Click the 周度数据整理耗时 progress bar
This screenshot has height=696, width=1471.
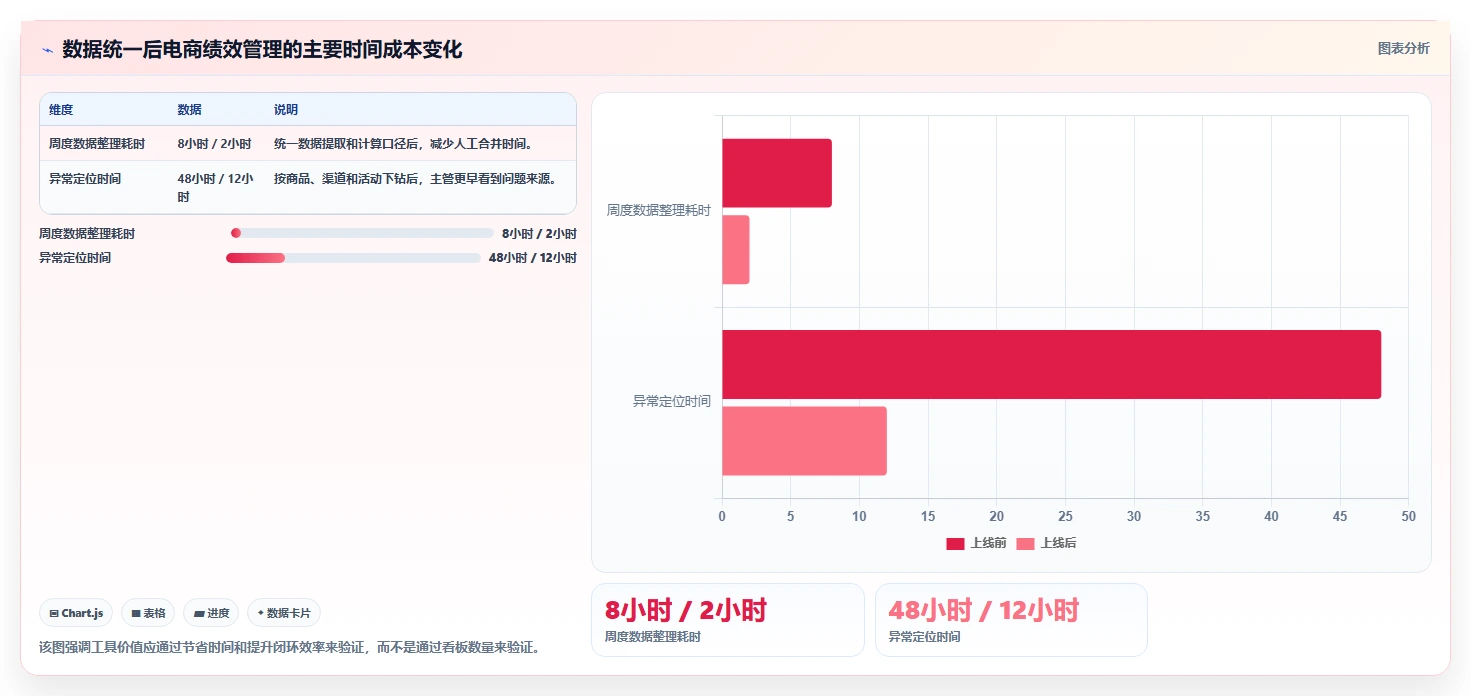(x=362, y=233)
